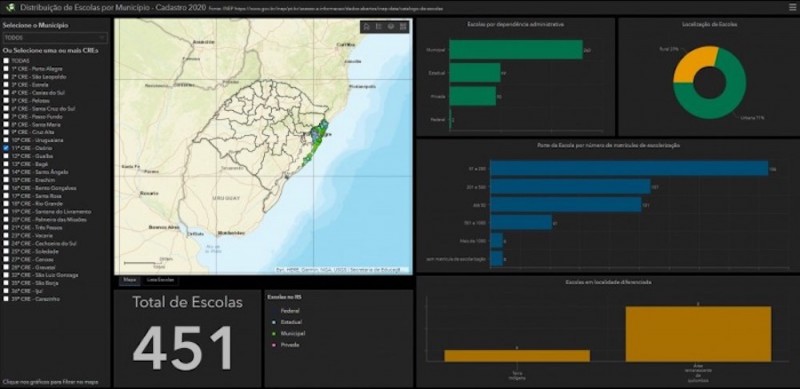Filter by the Privada green bar

click(x=473, y=96)
